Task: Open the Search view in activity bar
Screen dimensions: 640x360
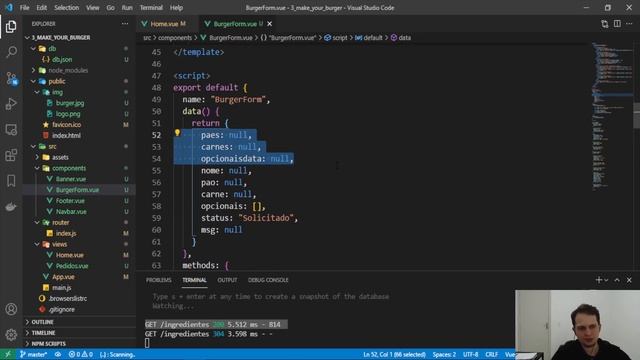Action: point(11,52)
